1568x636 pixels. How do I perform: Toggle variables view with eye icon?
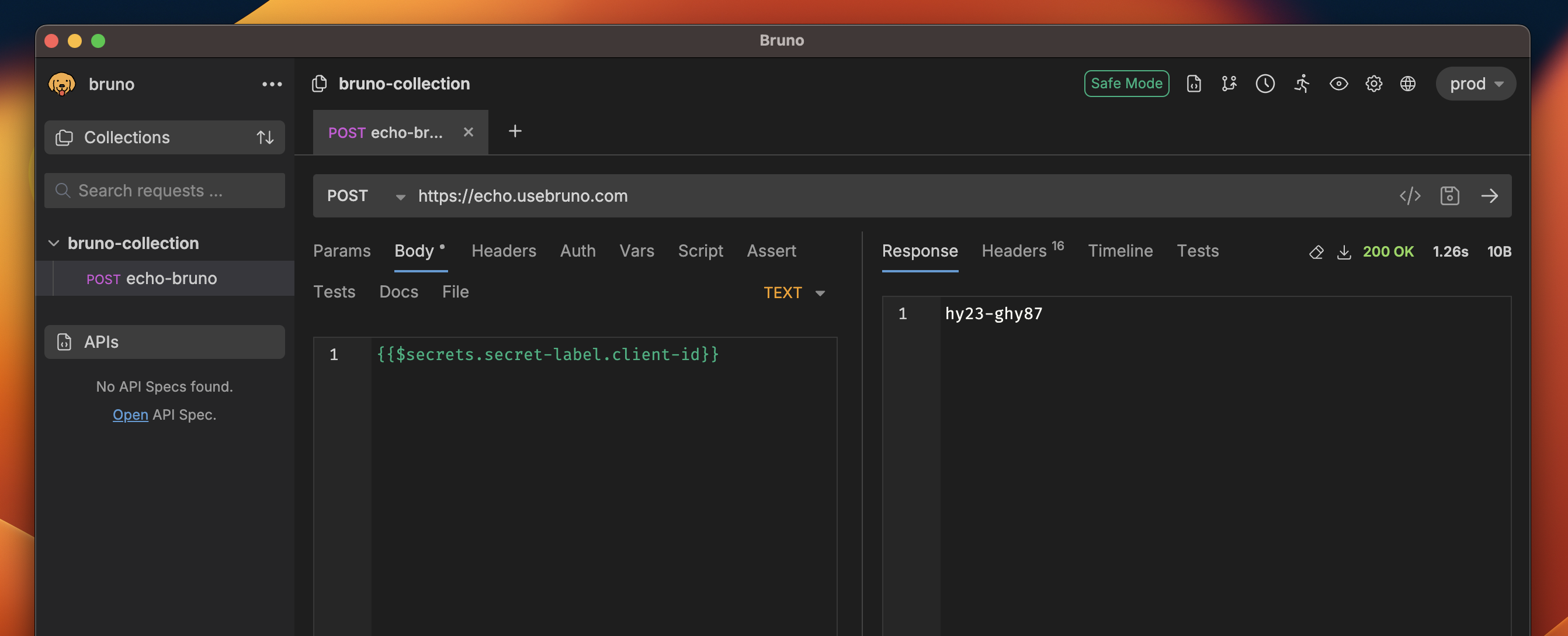tap(1338, 84)
